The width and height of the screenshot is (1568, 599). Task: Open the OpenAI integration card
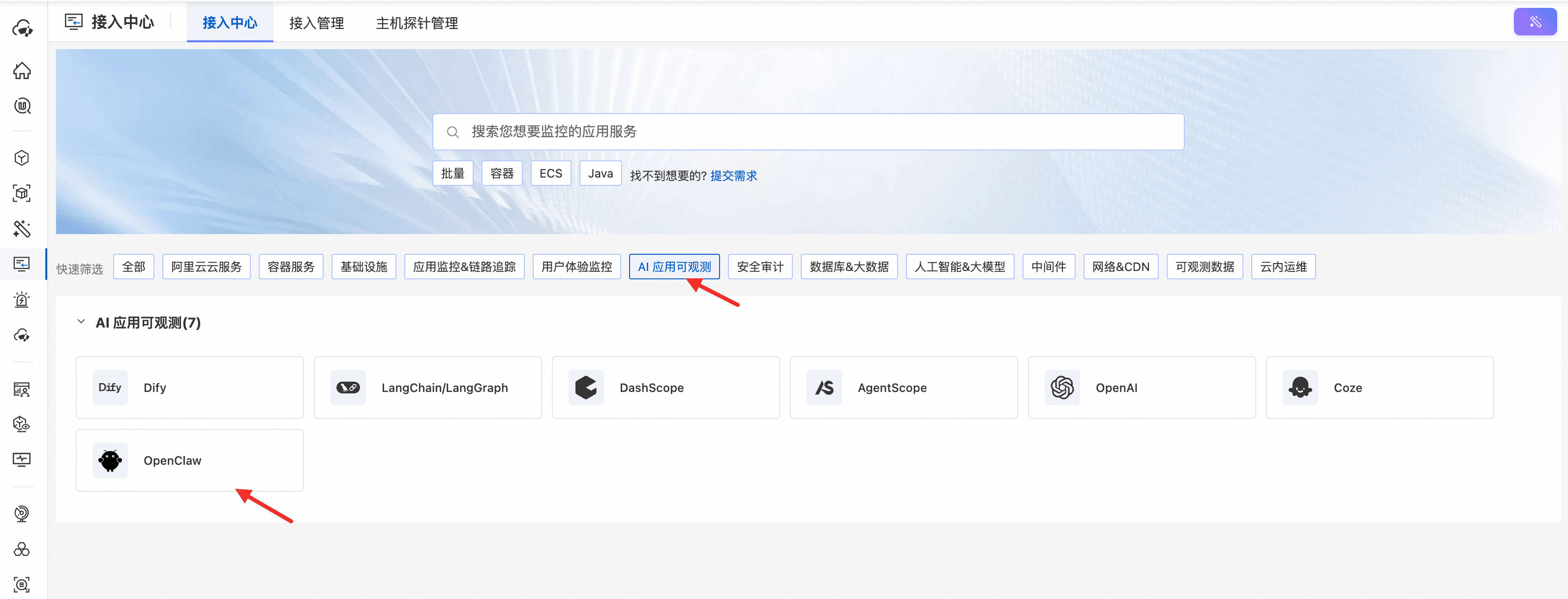pyautogui.click(x=1141, y=388)
